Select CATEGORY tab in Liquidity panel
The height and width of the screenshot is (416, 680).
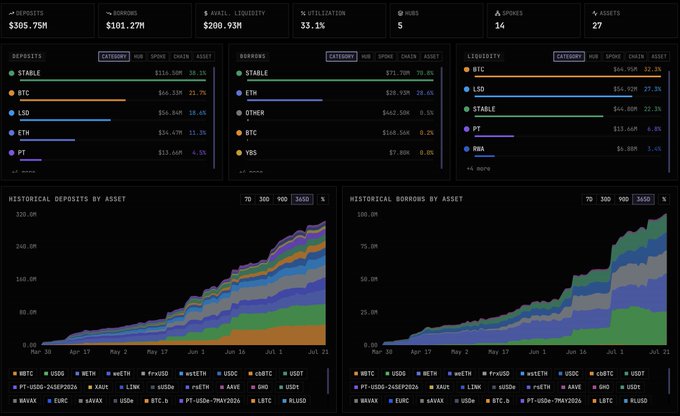(569, 56)
